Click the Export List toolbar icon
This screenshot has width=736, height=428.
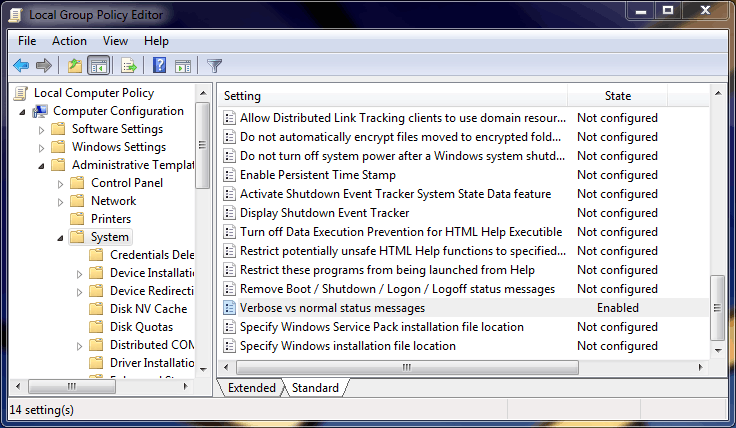tap(128, 66)
